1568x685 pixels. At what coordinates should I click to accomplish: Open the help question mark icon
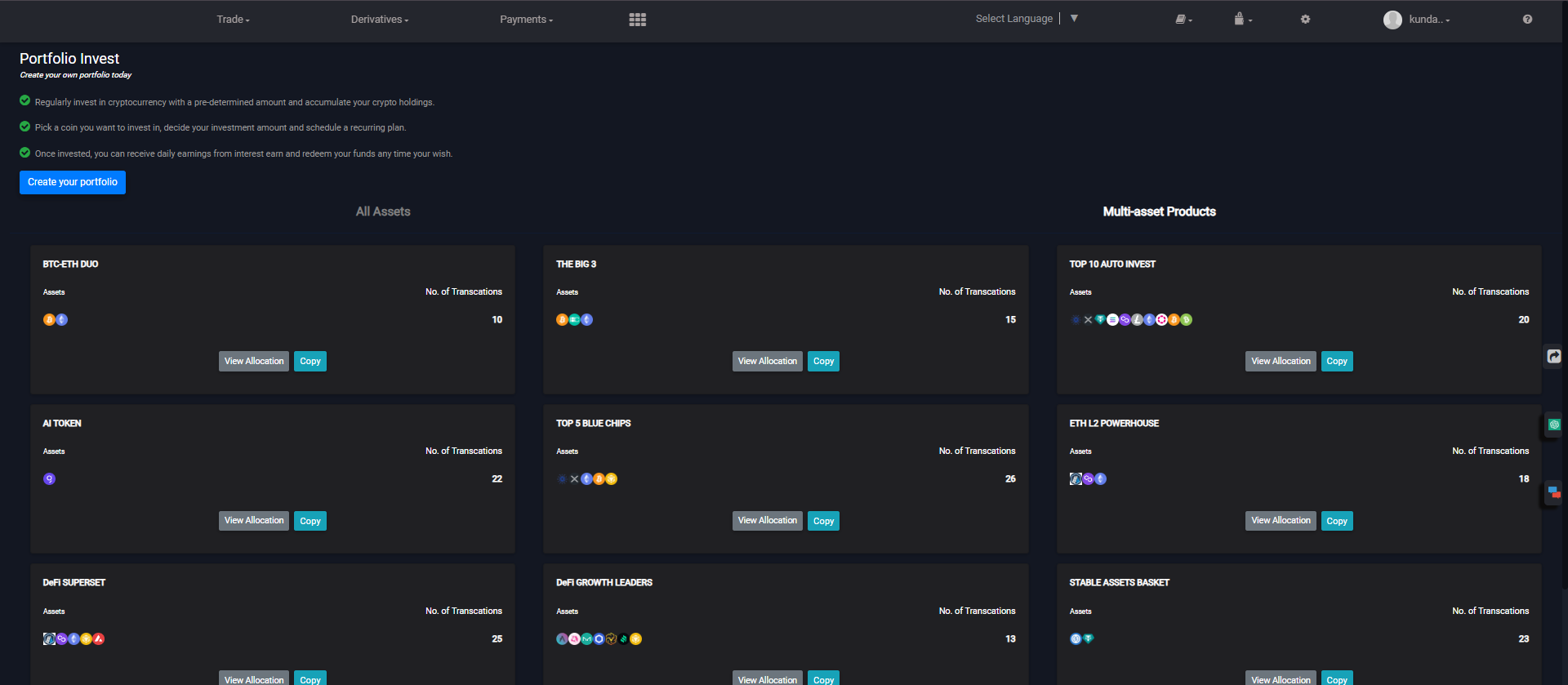coord(1527,20)
